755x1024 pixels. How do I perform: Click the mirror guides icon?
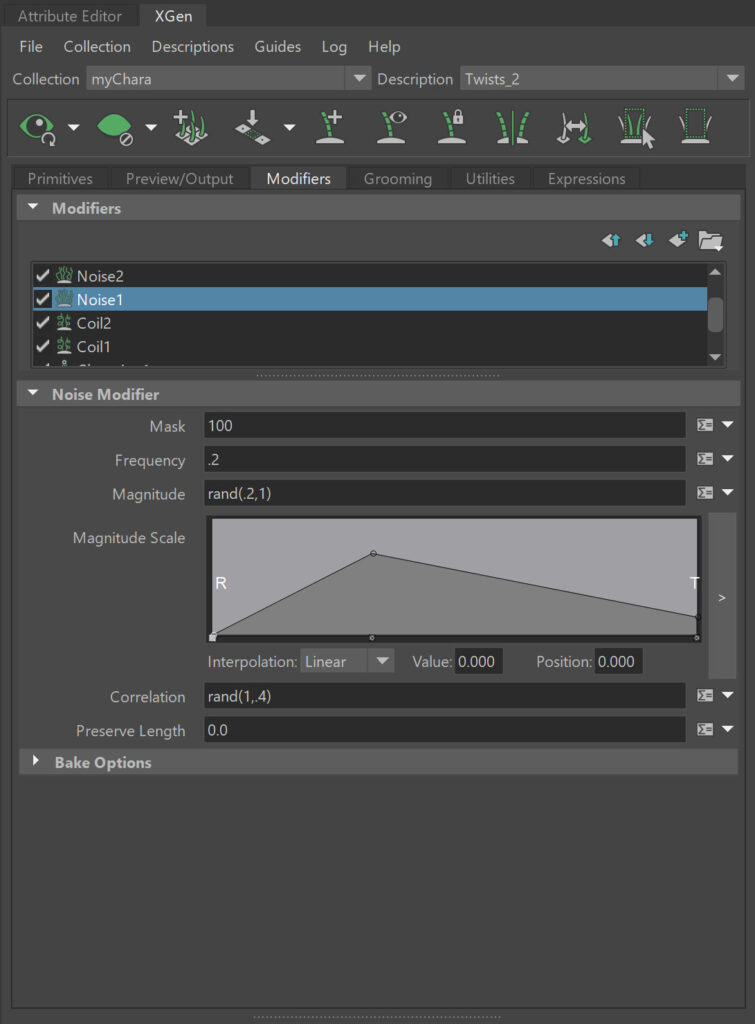pyautogui.click(x=512, y=128)
